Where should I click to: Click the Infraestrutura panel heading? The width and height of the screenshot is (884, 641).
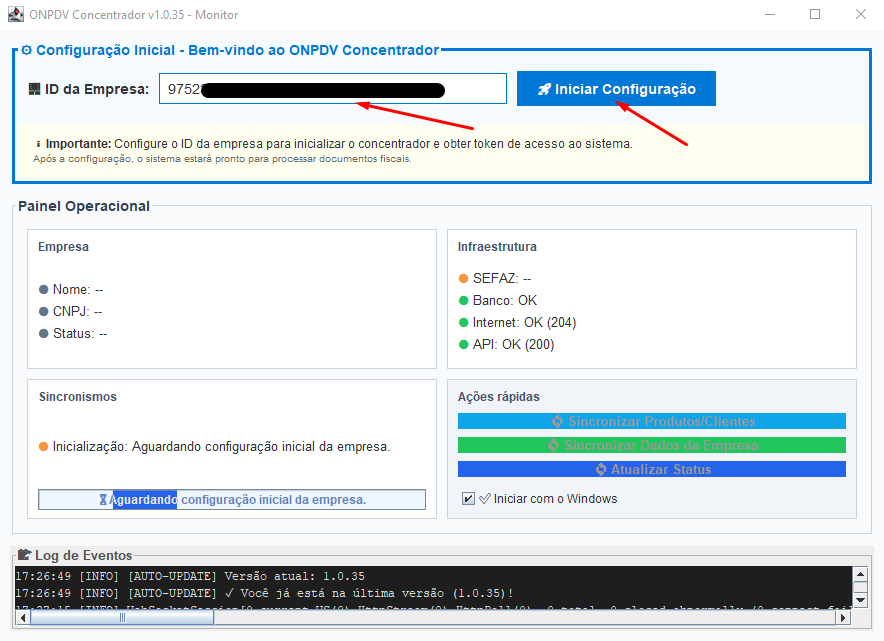point(497,247)
